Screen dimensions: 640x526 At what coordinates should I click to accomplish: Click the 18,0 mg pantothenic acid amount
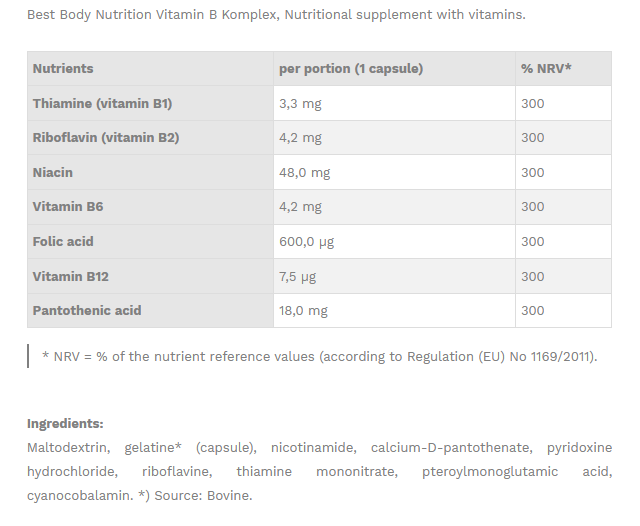(x=303, y=310)
